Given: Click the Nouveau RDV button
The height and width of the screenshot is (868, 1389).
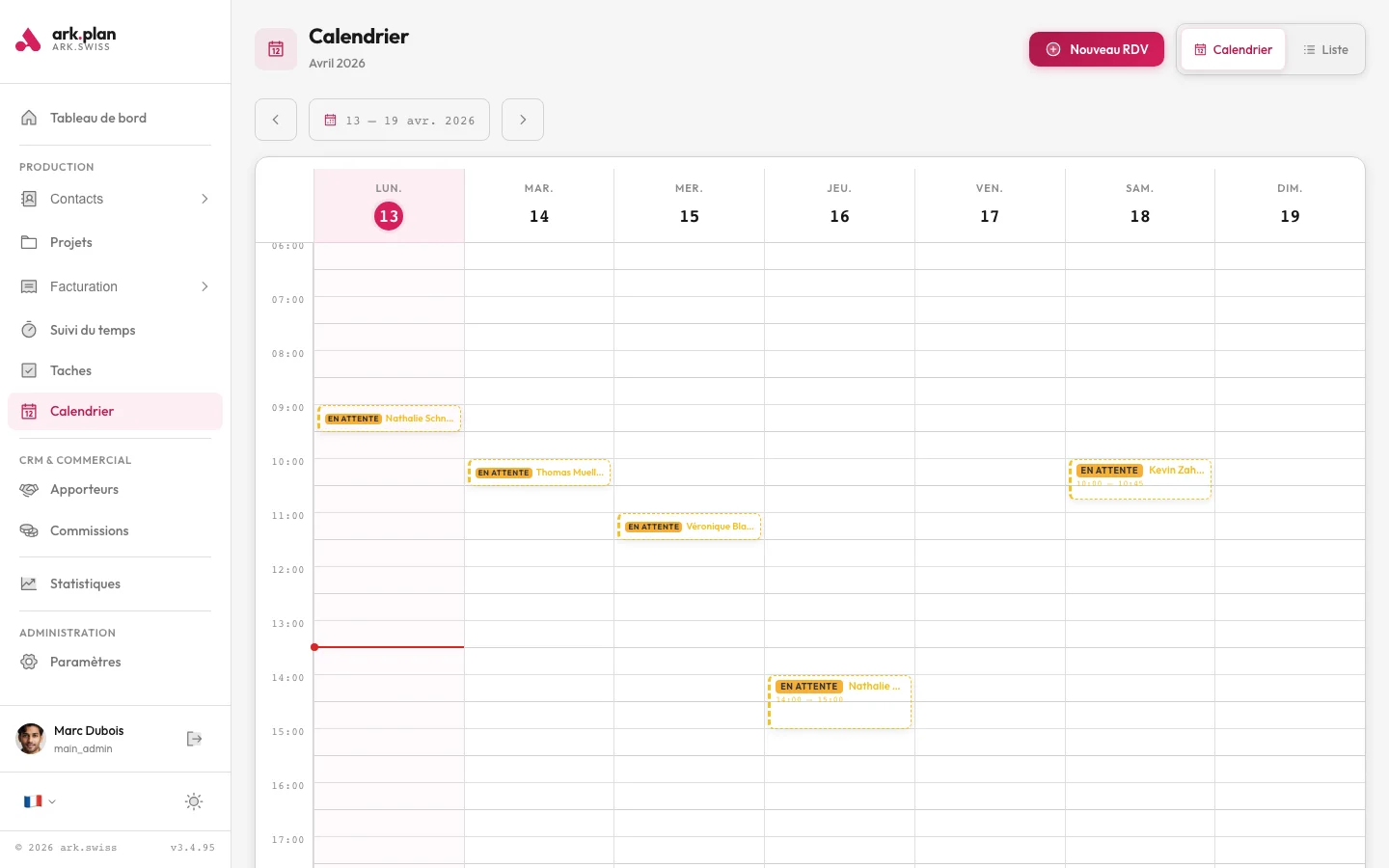Looking at the screenshot, I should click(1097, 49).
